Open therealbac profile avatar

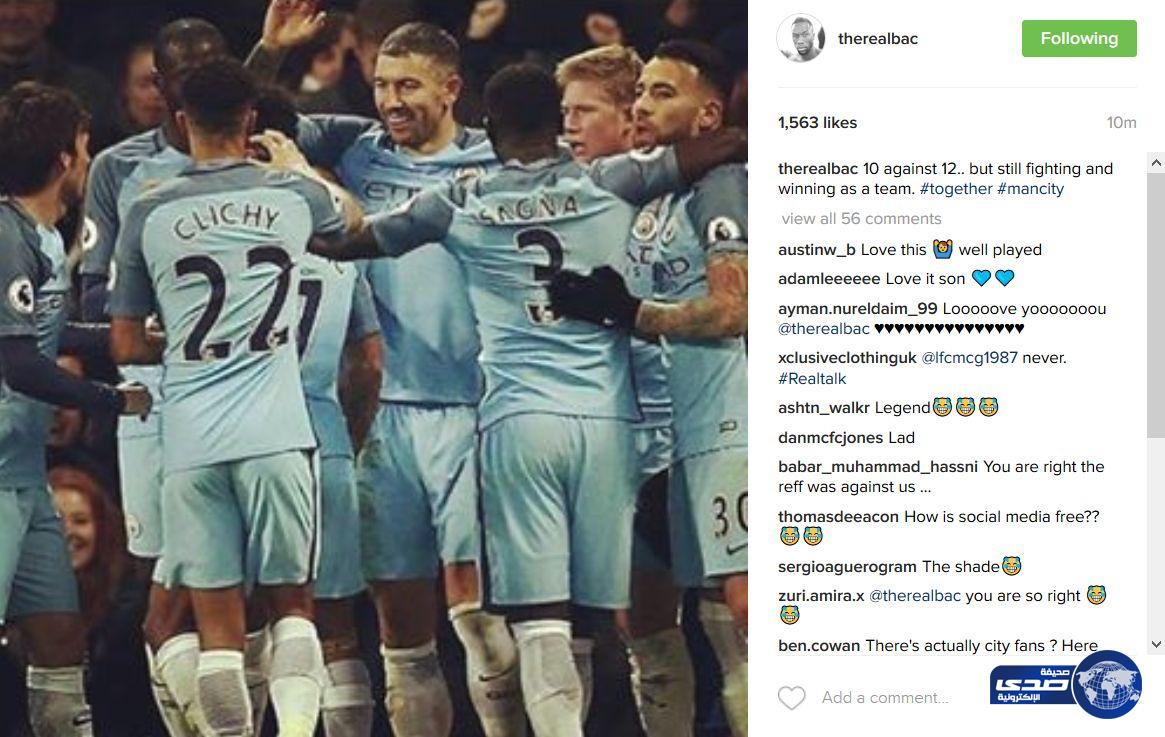801,38
